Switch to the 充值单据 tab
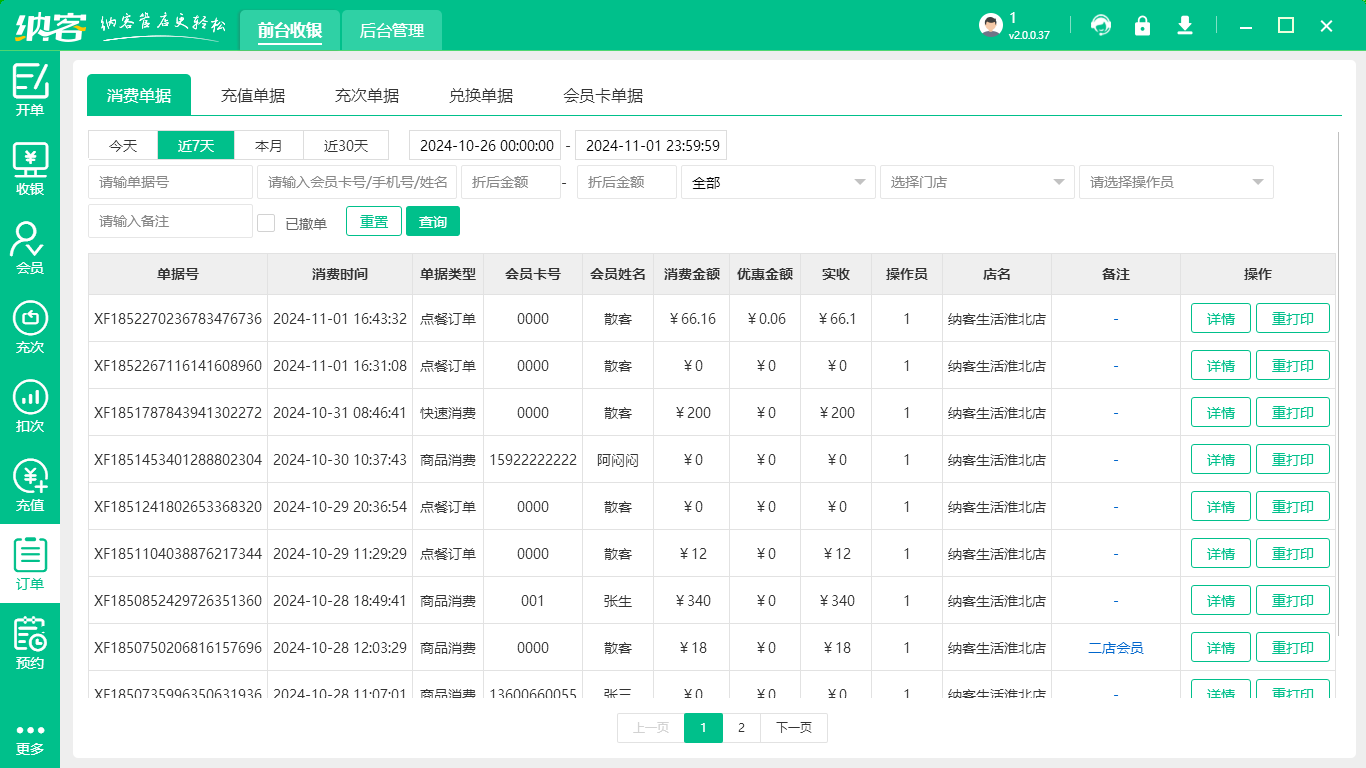Viewport: 1366px width, 768px height. (x=253, y=94)
